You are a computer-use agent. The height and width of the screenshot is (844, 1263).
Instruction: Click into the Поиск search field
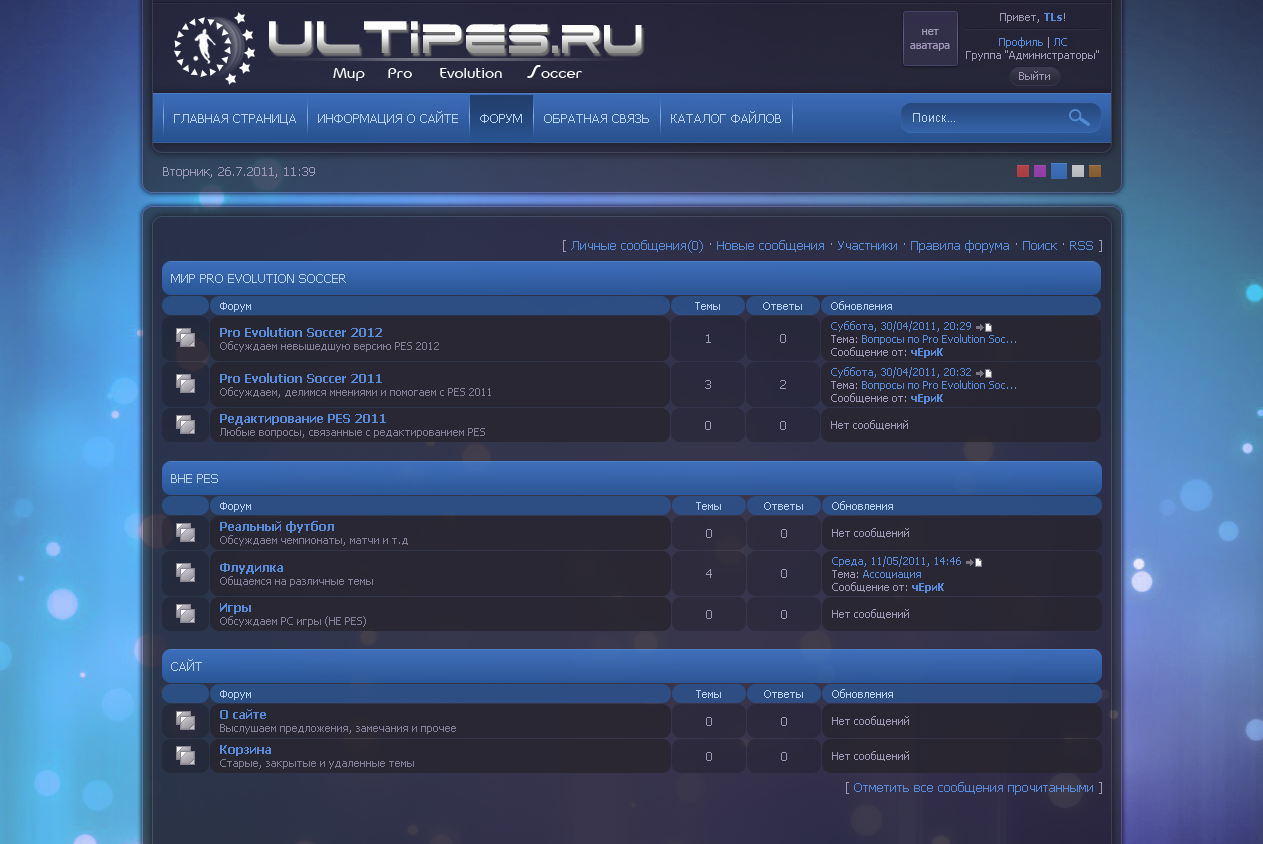click(980, 118)
